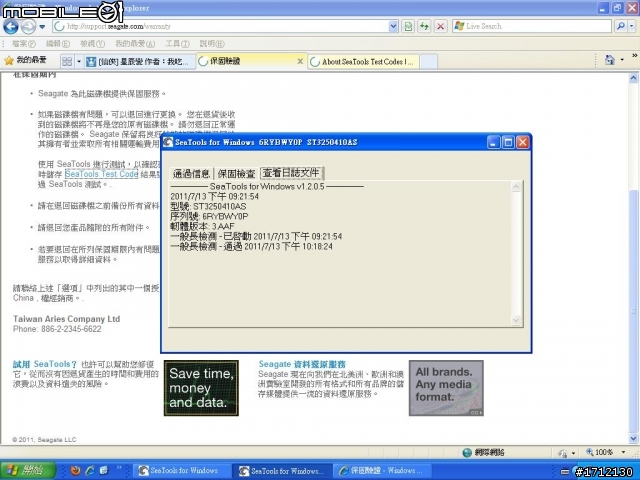The image size is (640, 480).
Task: Click the log panel scroll down arrow
Action: click(x=516, y=320)
